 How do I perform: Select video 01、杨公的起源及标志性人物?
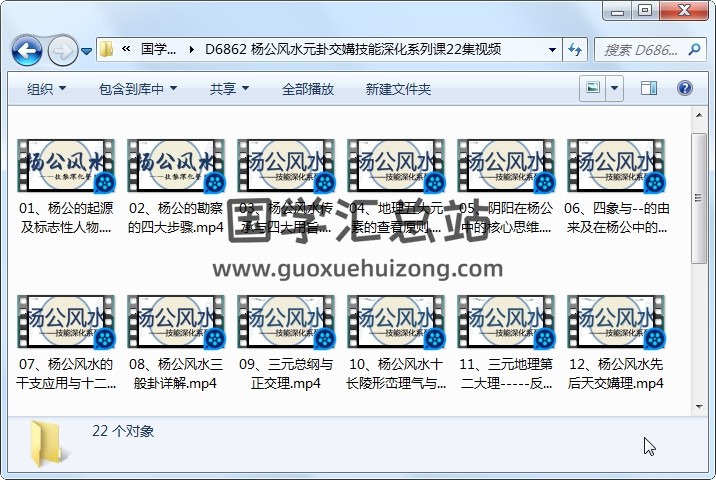click(x=66, y=187)
